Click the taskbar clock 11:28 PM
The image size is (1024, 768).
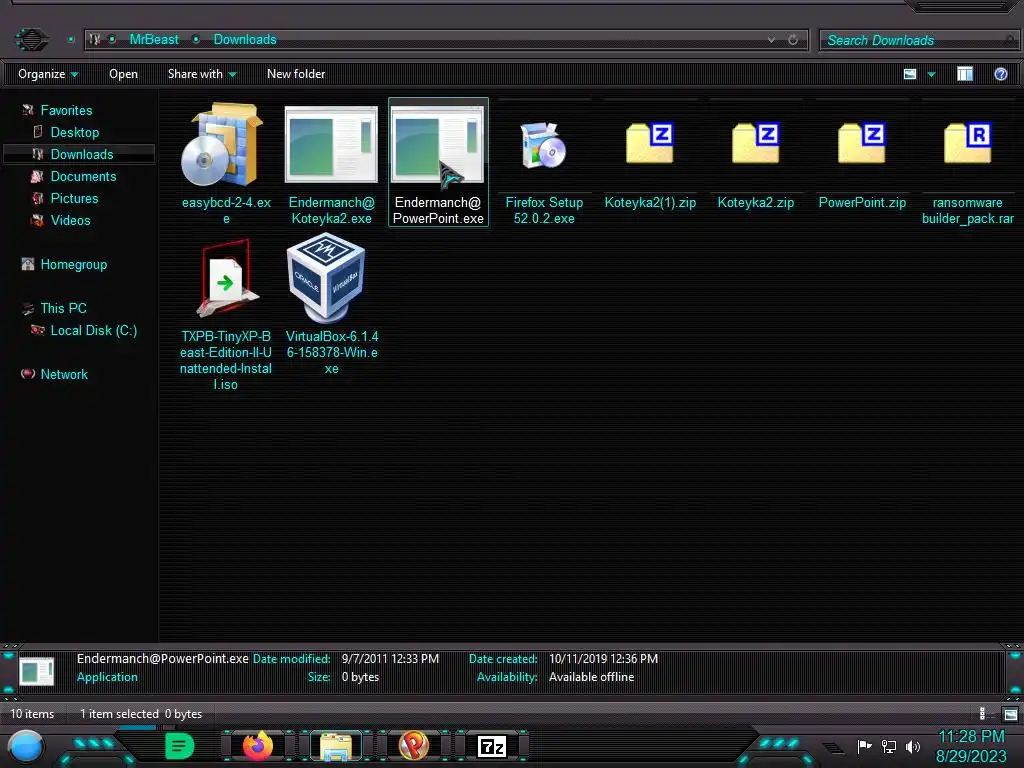(971, 737)
